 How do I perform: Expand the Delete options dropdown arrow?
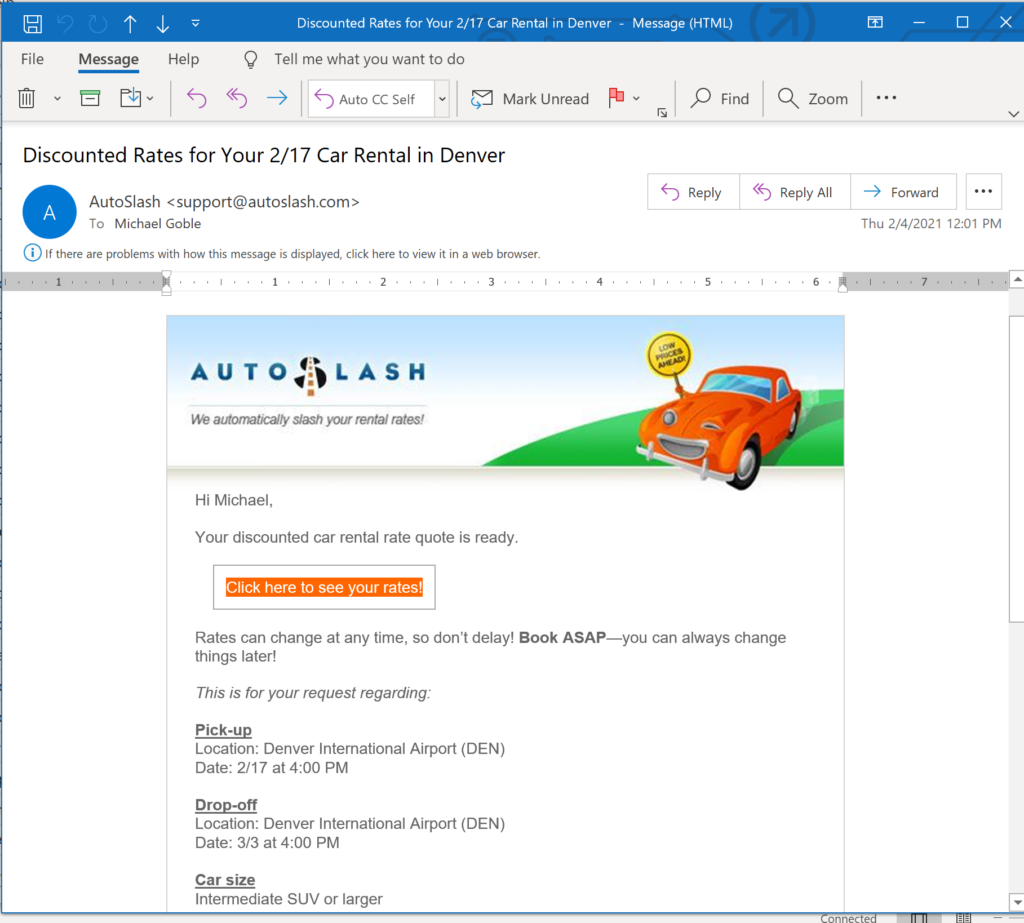click(57, 99)
